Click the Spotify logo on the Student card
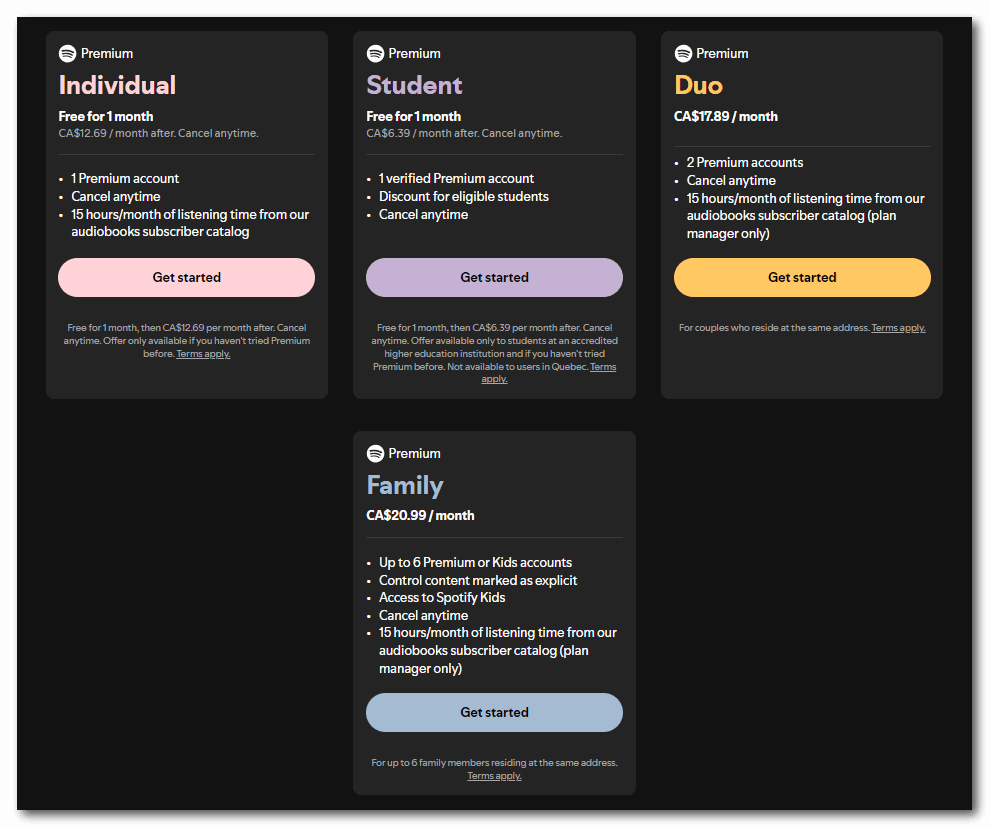990x828 pixels. (x=375, y=54)
